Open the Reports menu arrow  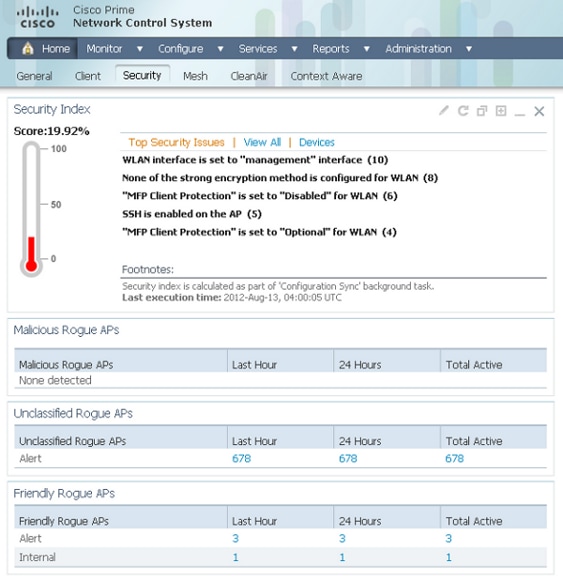click(x=367, y=49)
